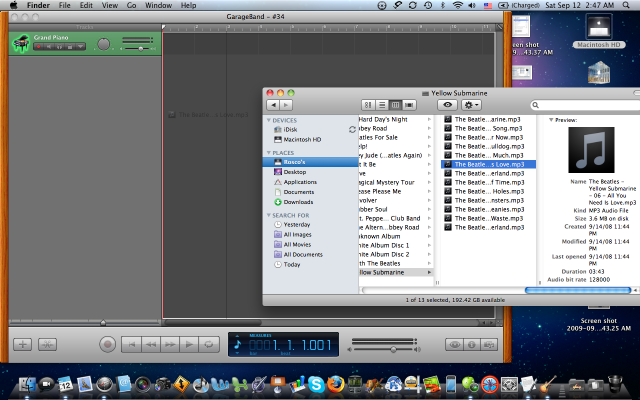Mute the Grand Piano track
This screenshot has width=640, height=400.
point(49,47)
